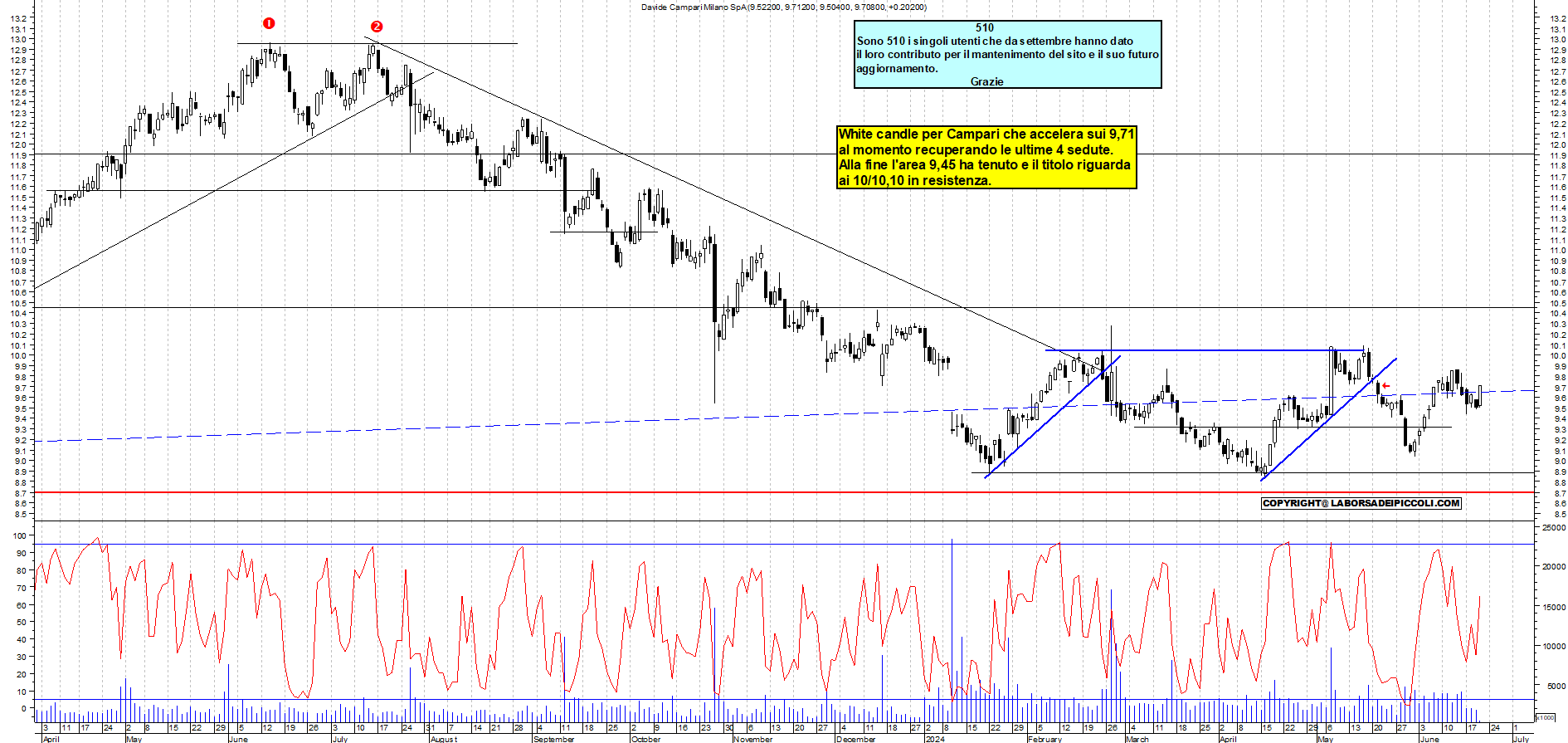Click the 10000 value on the volume axis
This screenshot has width=1568, height=743.
tap(1553, 646)
